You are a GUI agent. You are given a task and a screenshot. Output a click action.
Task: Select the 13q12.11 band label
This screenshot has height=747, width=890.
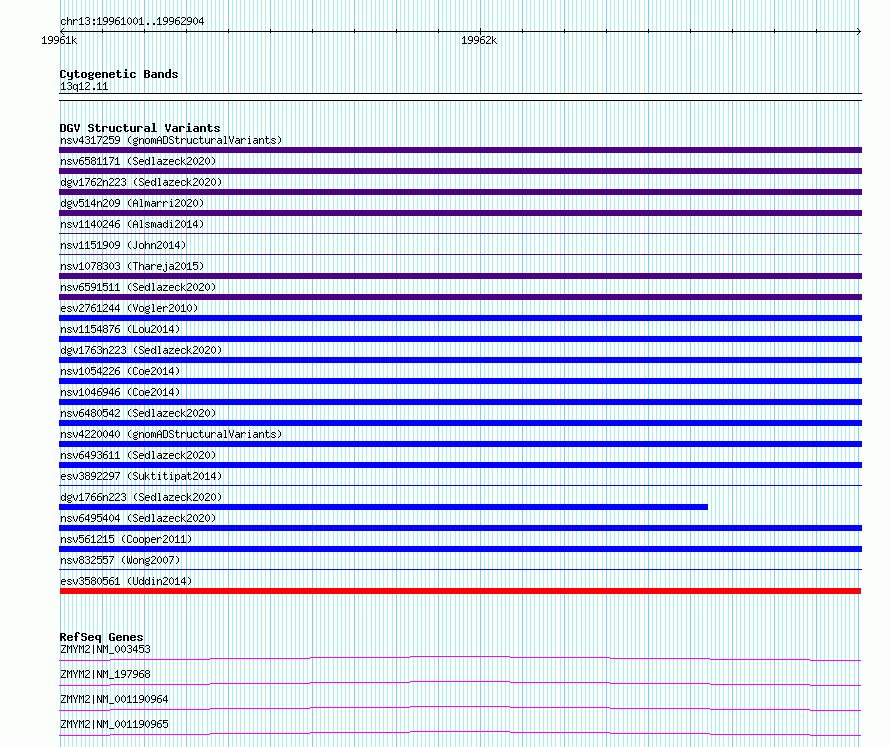click(x=84, y=86)
